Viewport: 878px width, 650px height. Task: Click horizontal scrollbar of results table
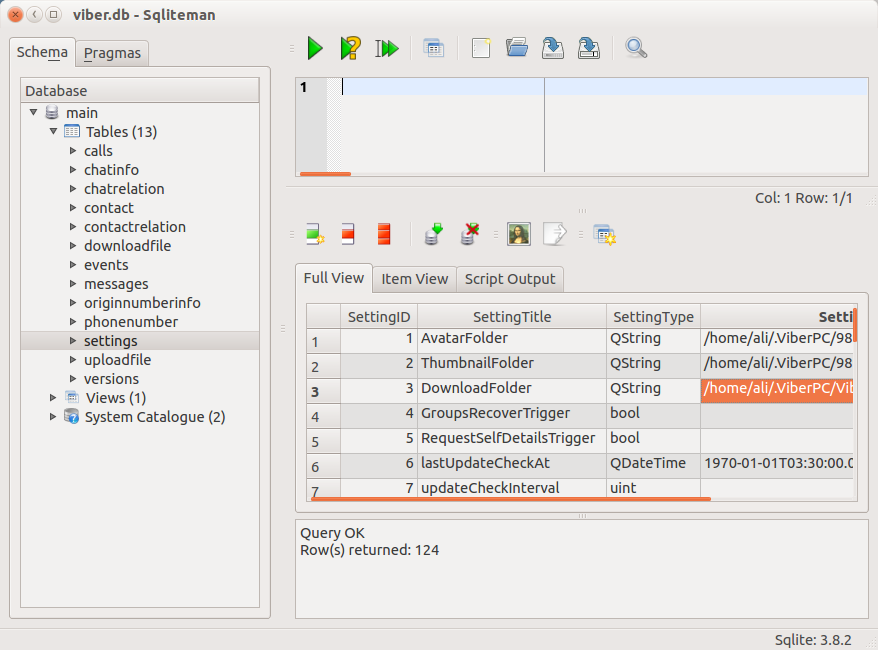(511, 498)
